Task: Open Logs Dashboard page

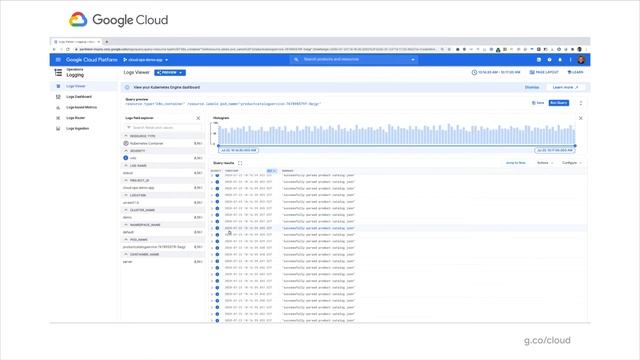Action: (x=79, y=97)
